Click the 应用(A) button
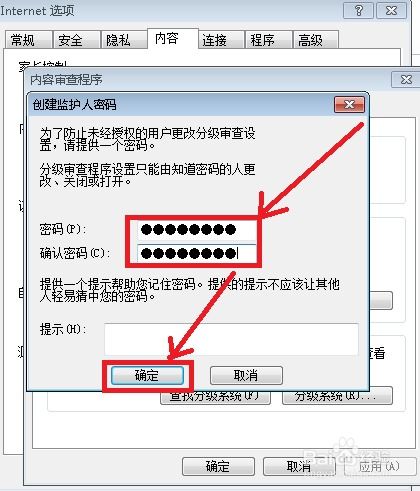 pyautogui.click(x=378, y=466)
